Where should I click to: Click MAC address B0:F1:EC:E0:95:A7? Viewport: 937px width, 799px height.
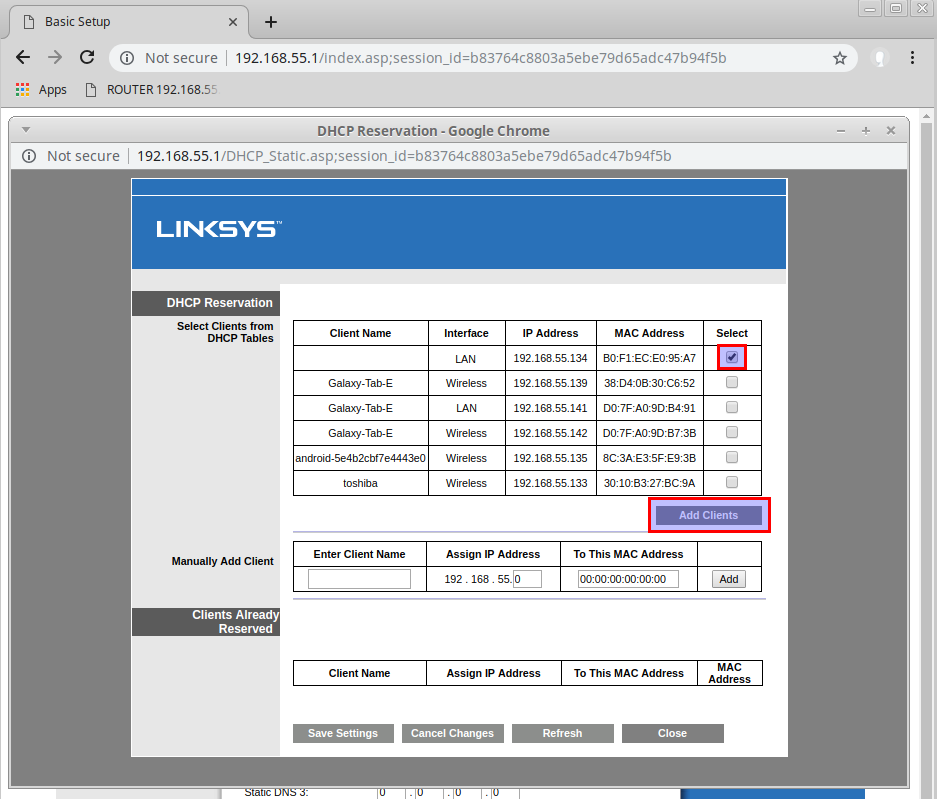650,359
